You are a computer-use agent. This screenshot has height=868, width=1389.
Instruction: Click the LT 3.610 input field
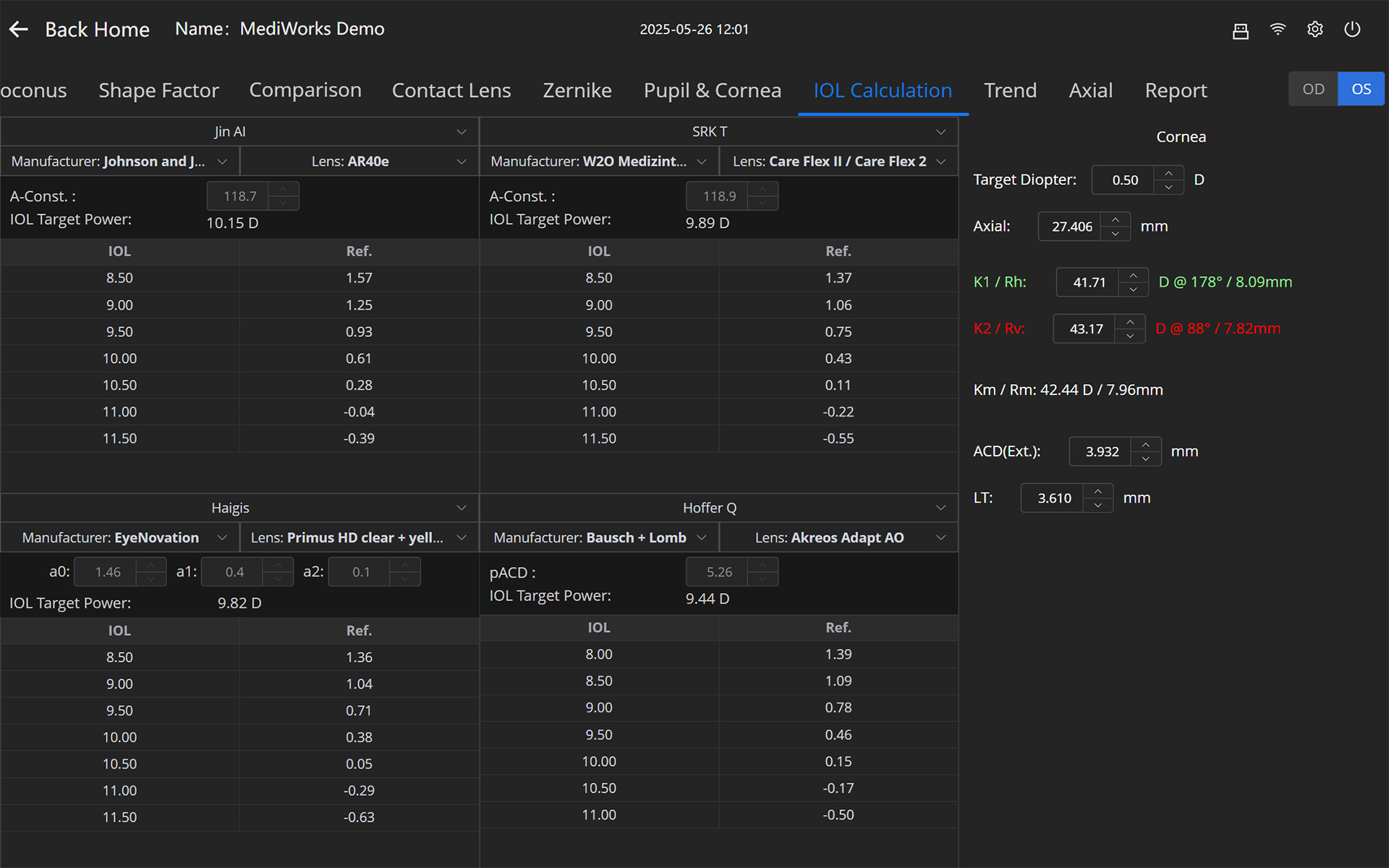[1053, 498]
